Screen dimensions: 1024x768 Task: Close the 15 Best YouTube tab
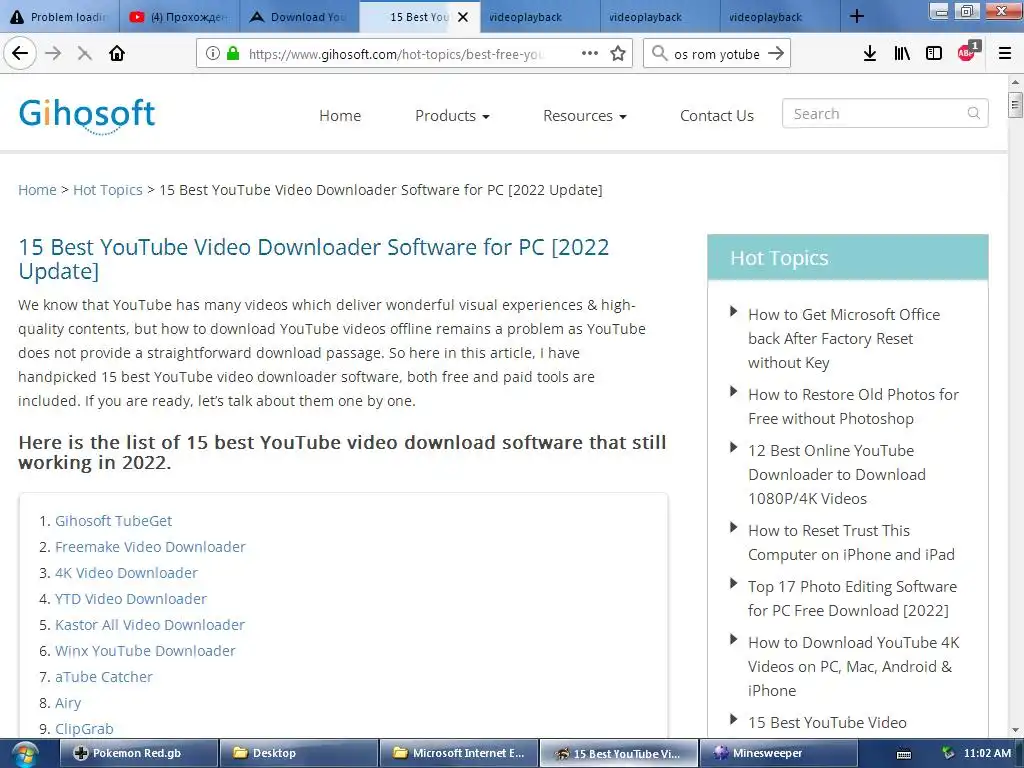click(463, 17)
